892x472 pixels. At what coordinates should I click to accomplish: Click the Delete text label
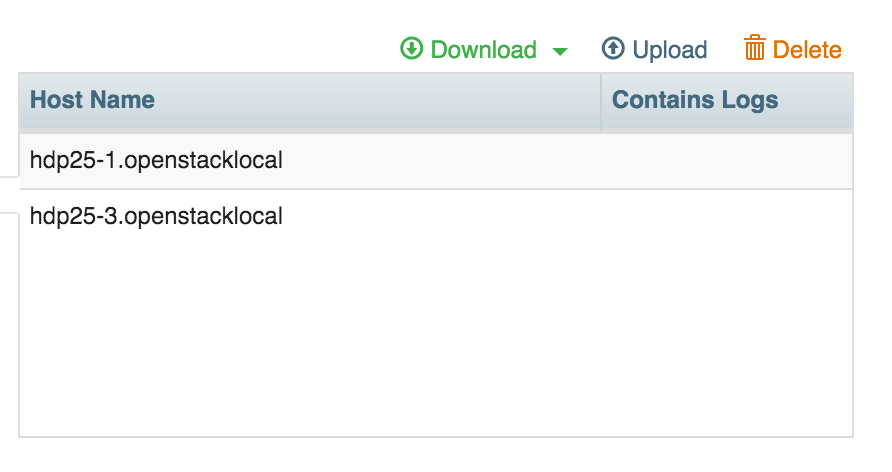[x=807, y=50]
